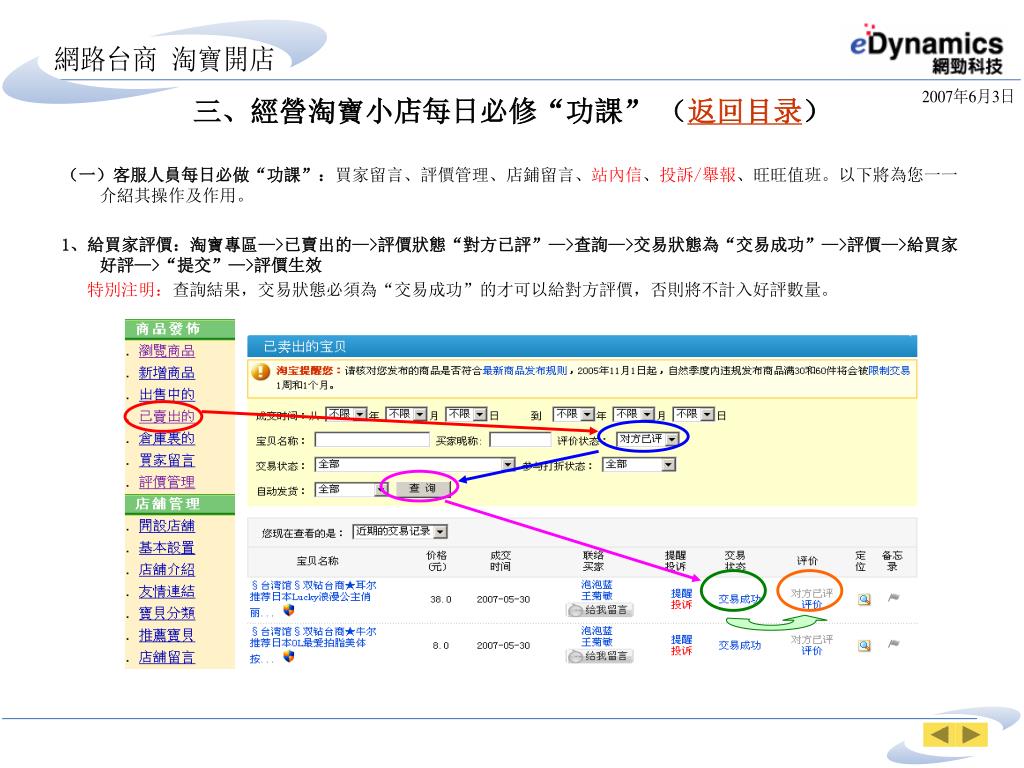Open 店舖留言 in the sidebar
1024x768 pixels.
pos(167,657)
